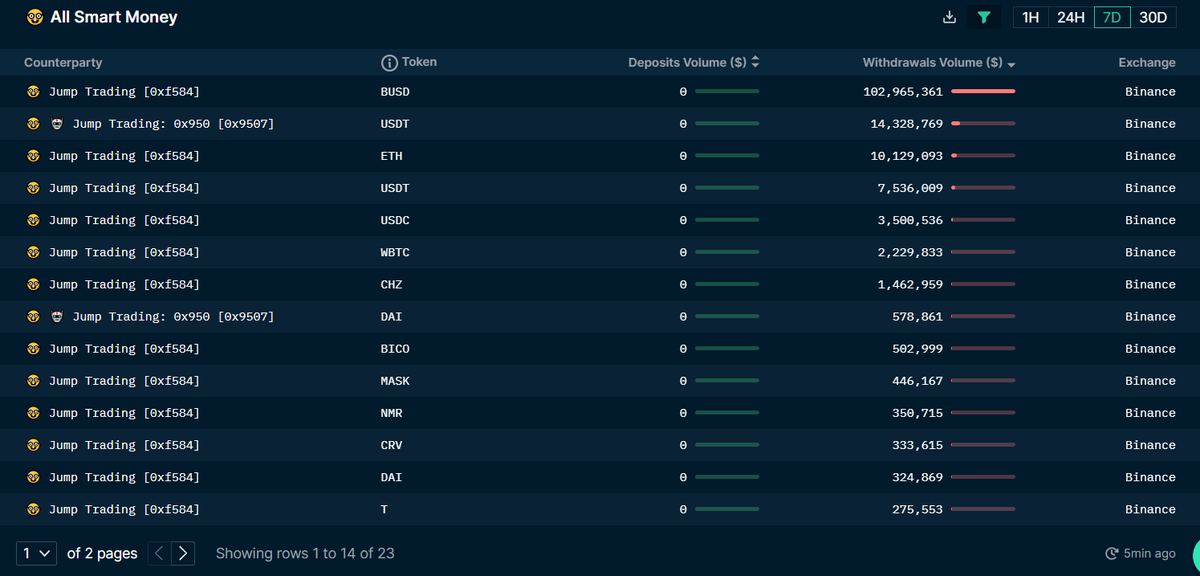Switch time range to 30D
1200x576 pixels.
click(x=1153, y=17)
